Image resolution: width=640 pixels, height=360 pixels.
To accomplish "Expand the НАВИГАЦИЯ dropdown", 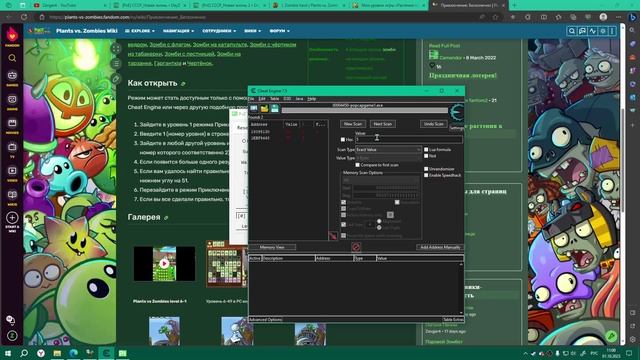I will [x=178, y=31].
